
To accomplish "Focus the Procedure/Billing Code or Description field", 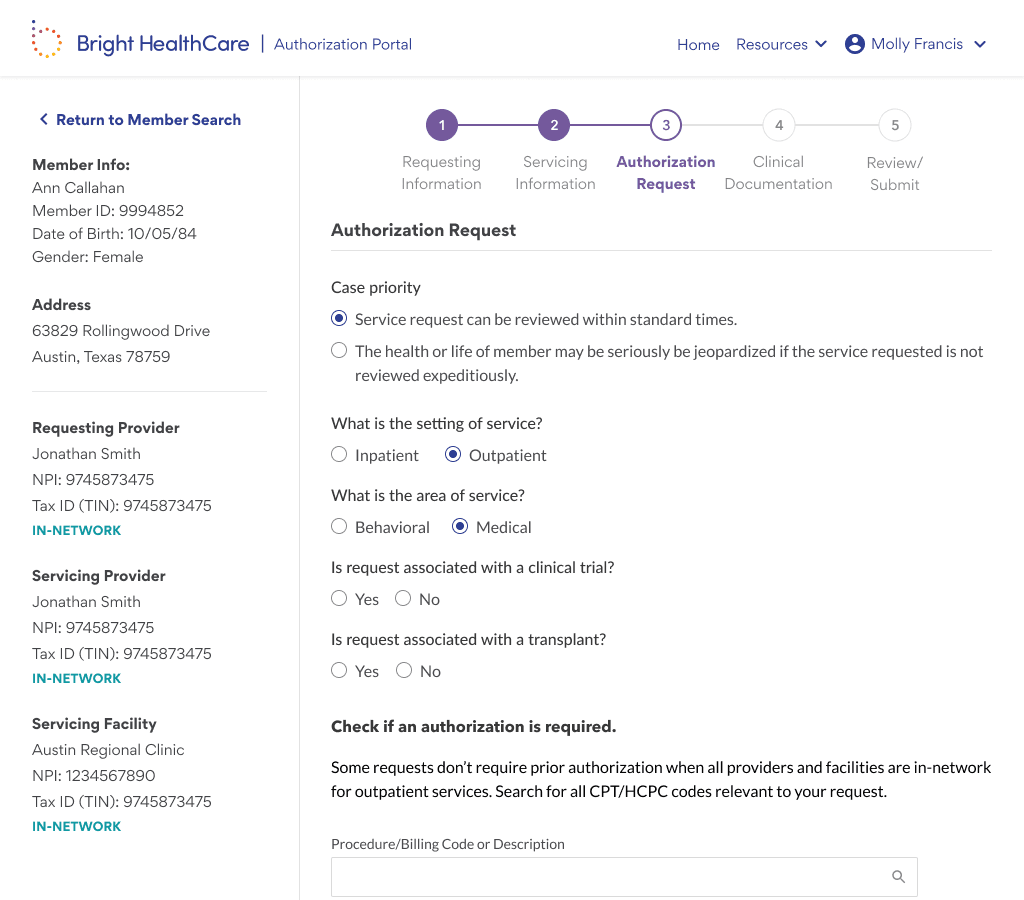I will point(624,876).
